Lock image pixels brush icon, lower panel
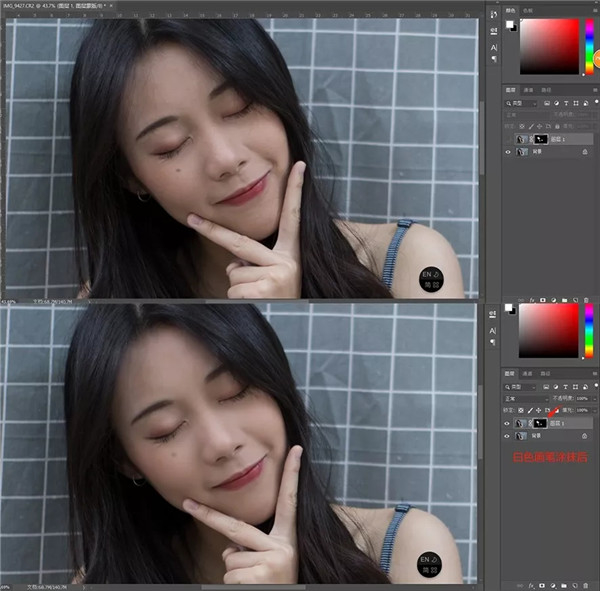This screenshot has height=591, width=600. [x=530, y=410]
